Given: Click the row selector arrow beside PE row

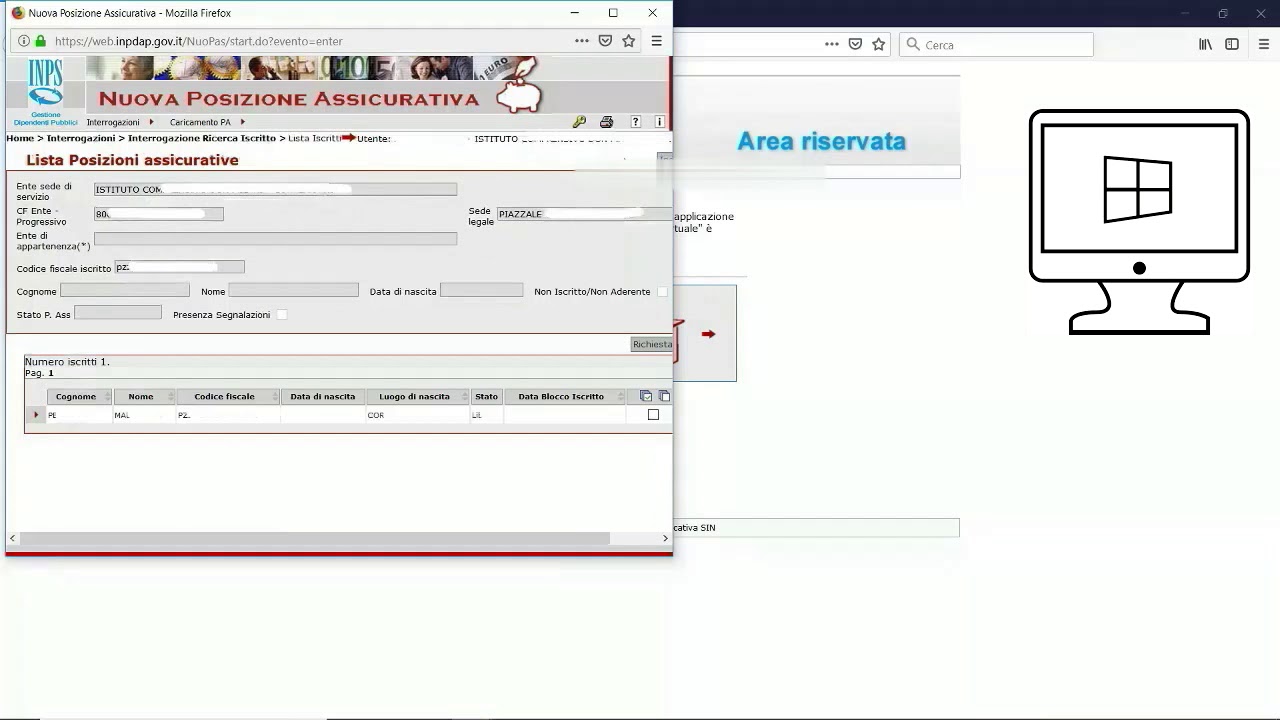Looking at the screenshot, I should click(x=36, y=415).
